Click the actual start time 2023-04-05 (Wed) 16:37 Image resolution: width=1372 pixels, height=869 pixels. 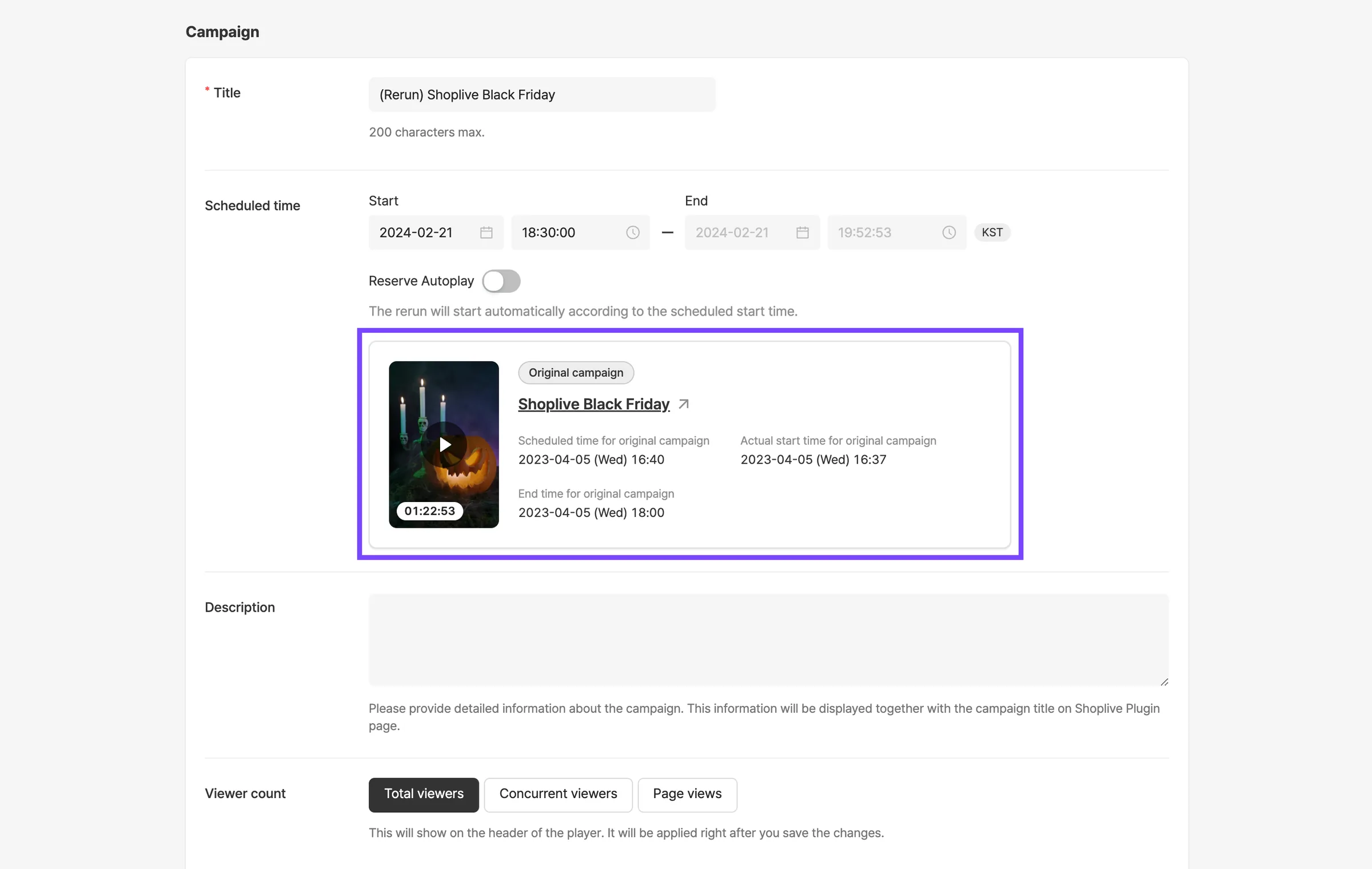coord(813,460)
